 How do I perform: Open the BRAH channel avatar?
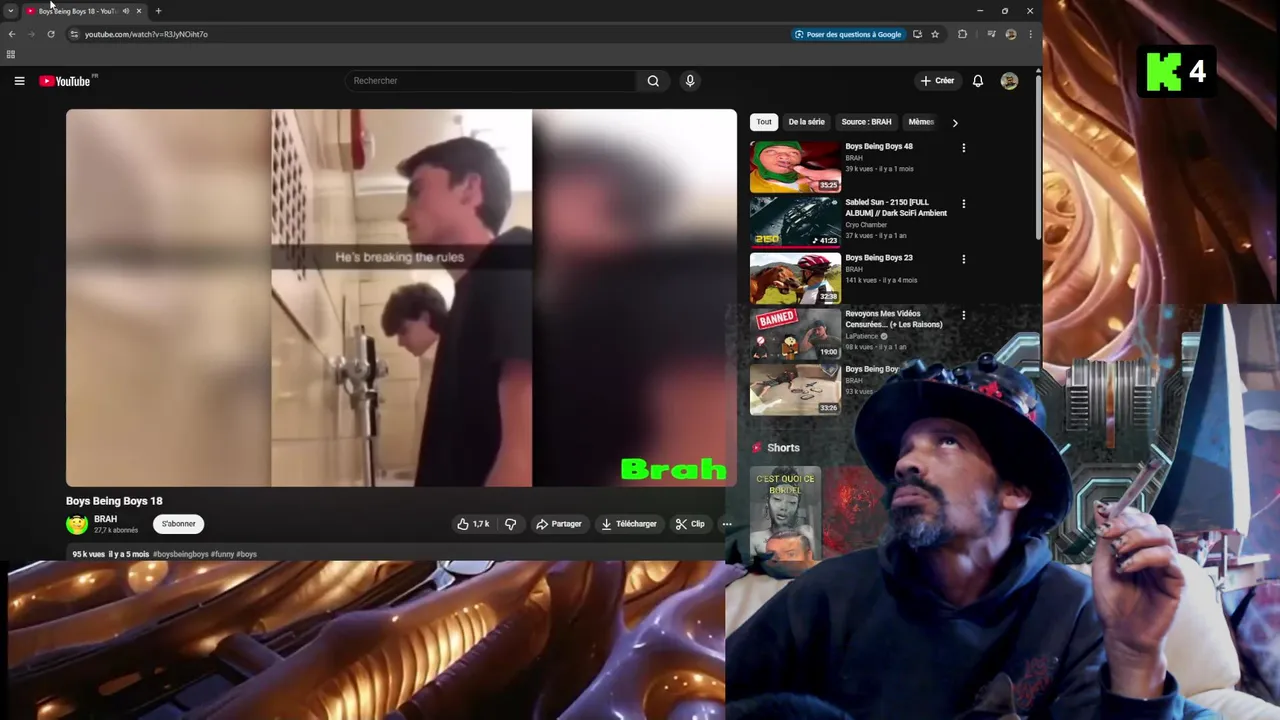(77, 524)
